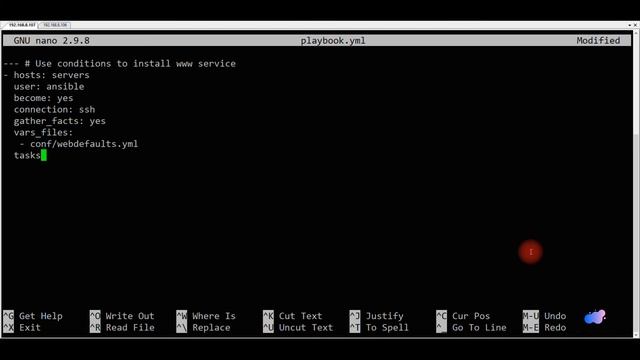
Task: Click the ^O Write Out shortcut
Action: click(x=122, y=316)
